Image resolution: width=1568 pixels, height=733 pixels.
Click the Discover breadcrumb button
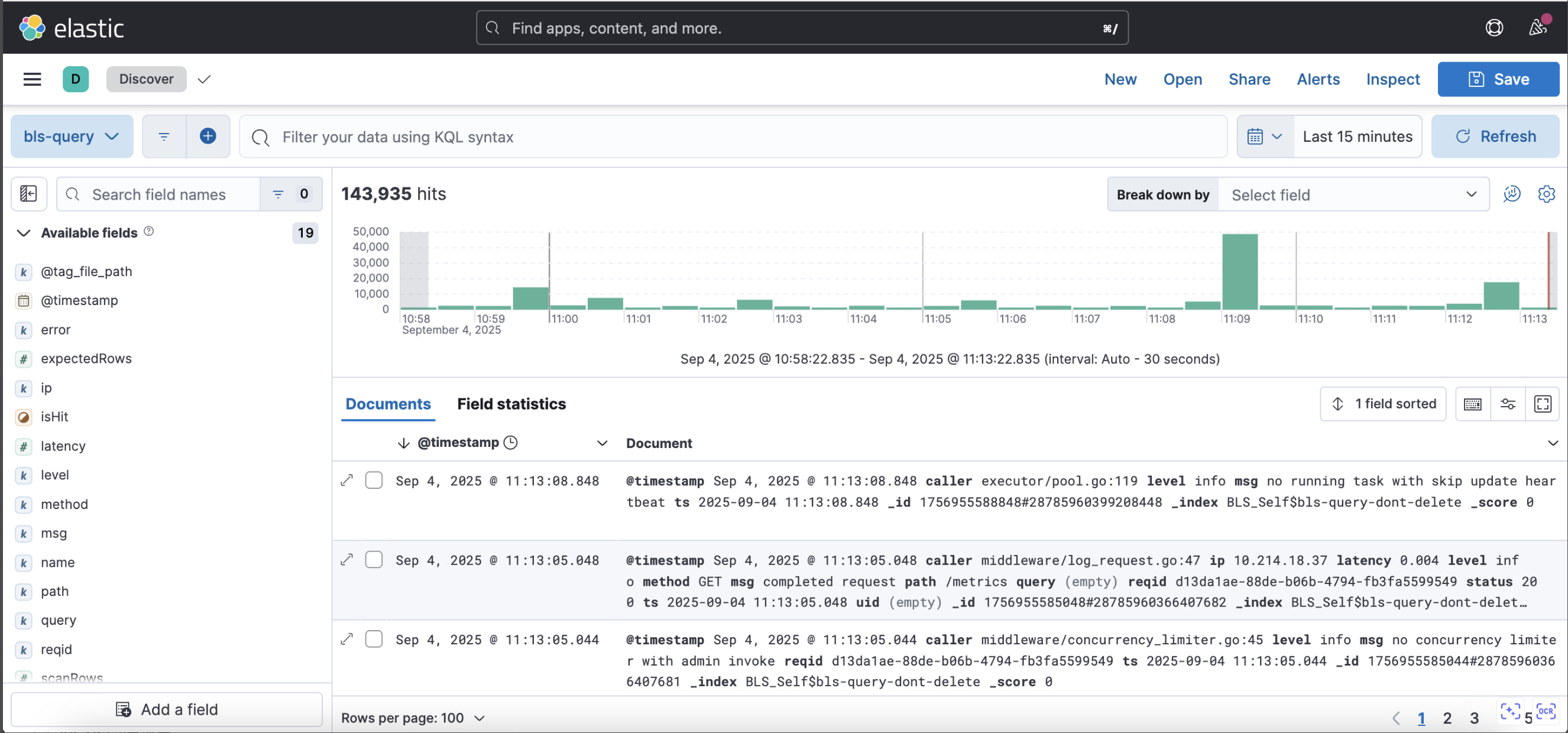[146, 79]
